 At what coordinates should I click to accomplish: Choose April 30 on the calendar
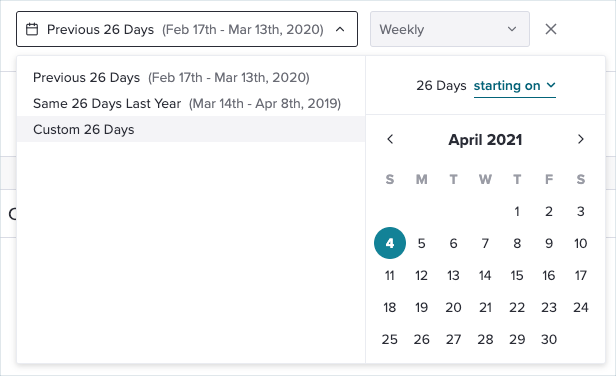[549, 339]
